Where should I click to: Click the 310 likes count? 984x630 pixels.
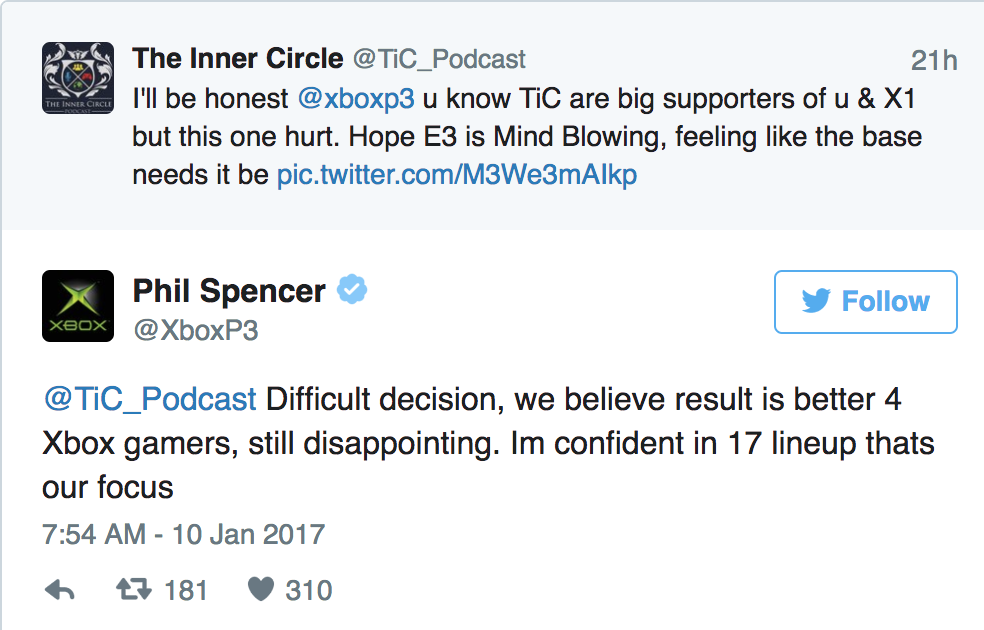(x=308, y=591)
